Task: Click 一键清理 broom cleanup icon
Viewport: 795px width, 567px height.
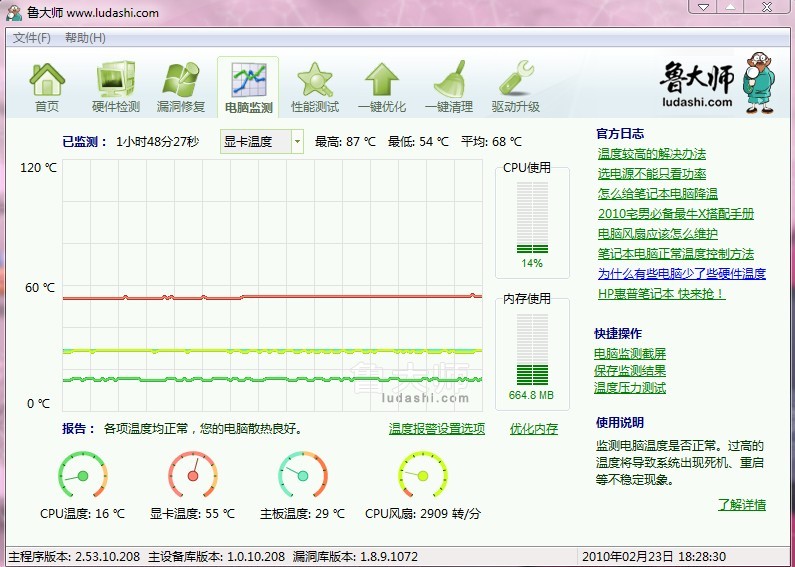Action: pos(449,87)
